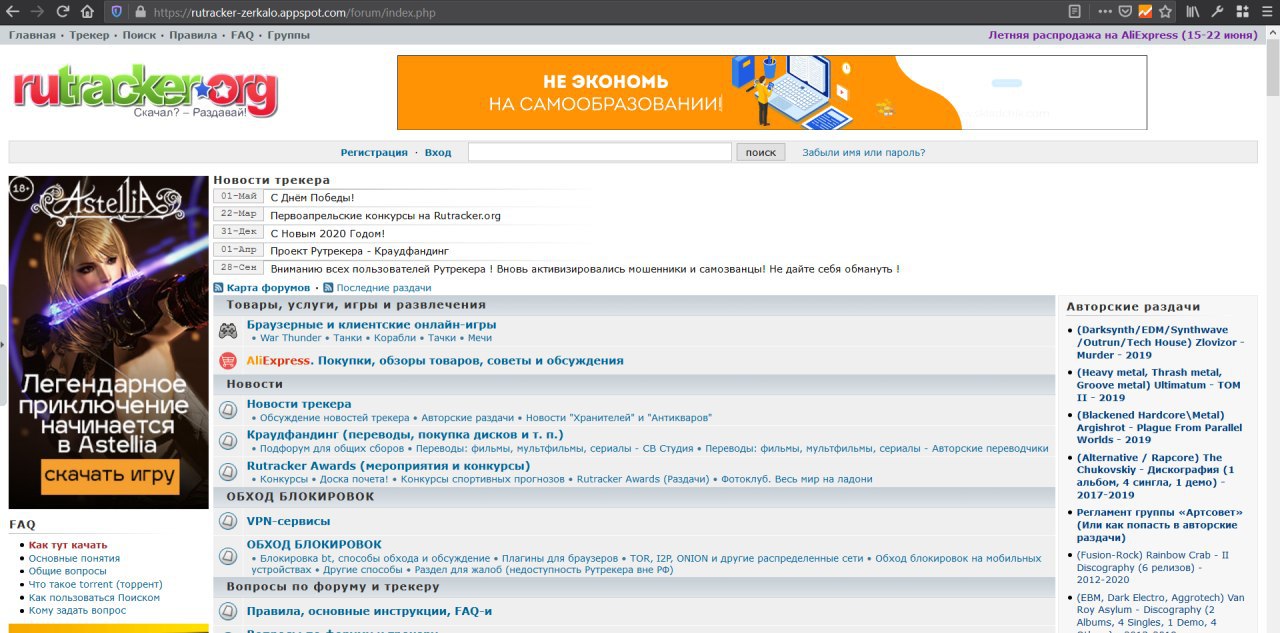Click the forum icon next to Краудфандинг
Image resolution: width=1280 pixels, height=633 pixels.
[x=228, y=441]
